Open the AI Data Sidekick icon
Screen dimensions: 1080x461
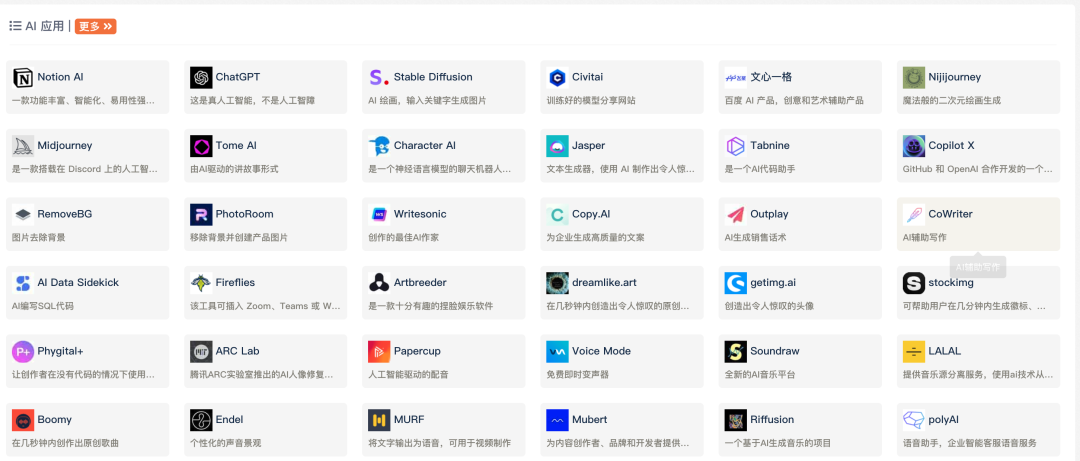click(23, 283)
